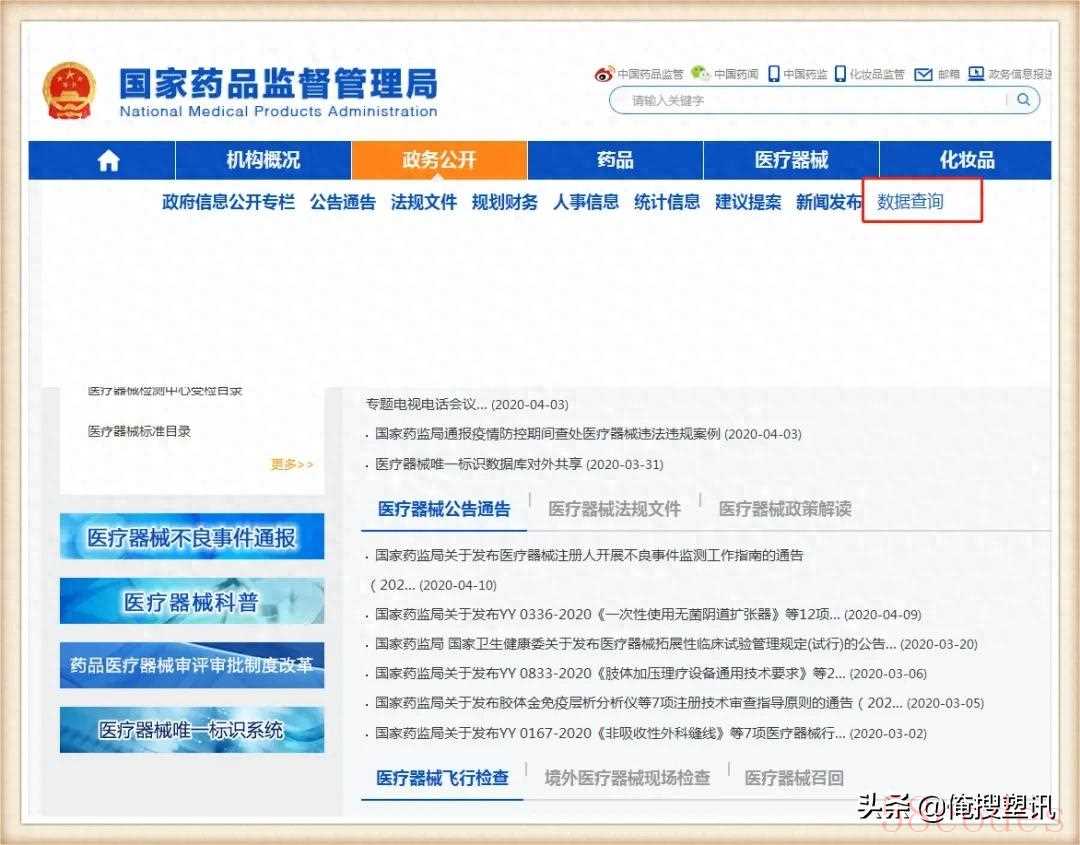Open the 药品医疗器械审评审批制度改革 banner
The image size is (1080, 845).
[191, 665]
